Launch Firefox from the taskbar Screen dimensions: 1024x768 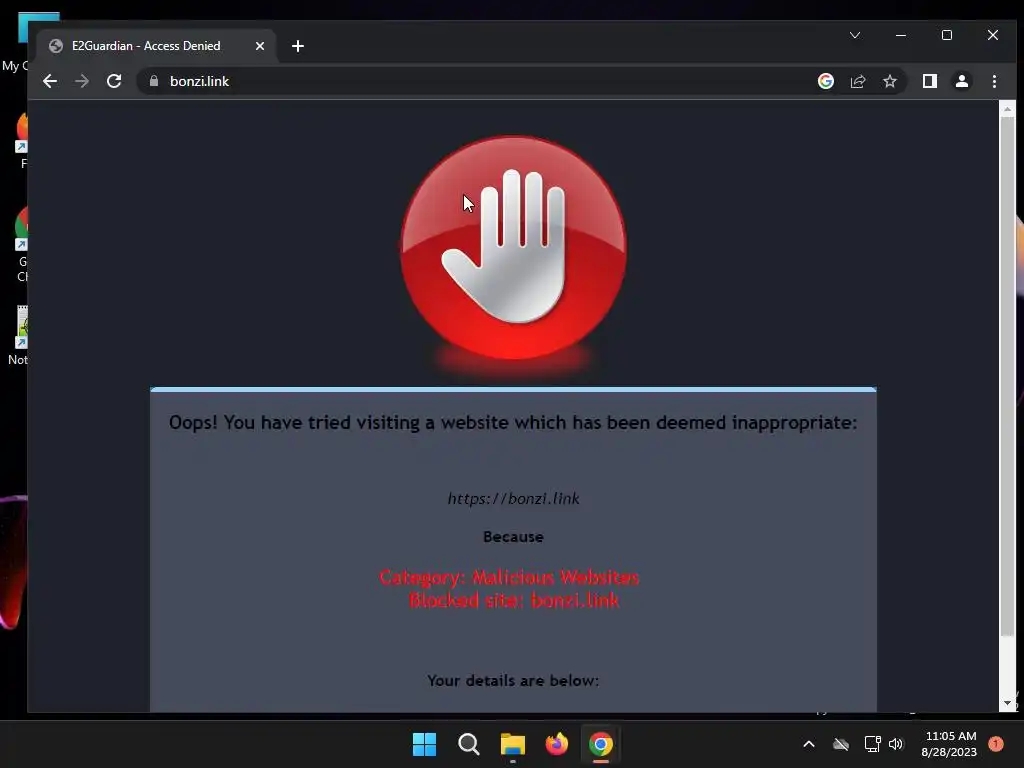556,744
